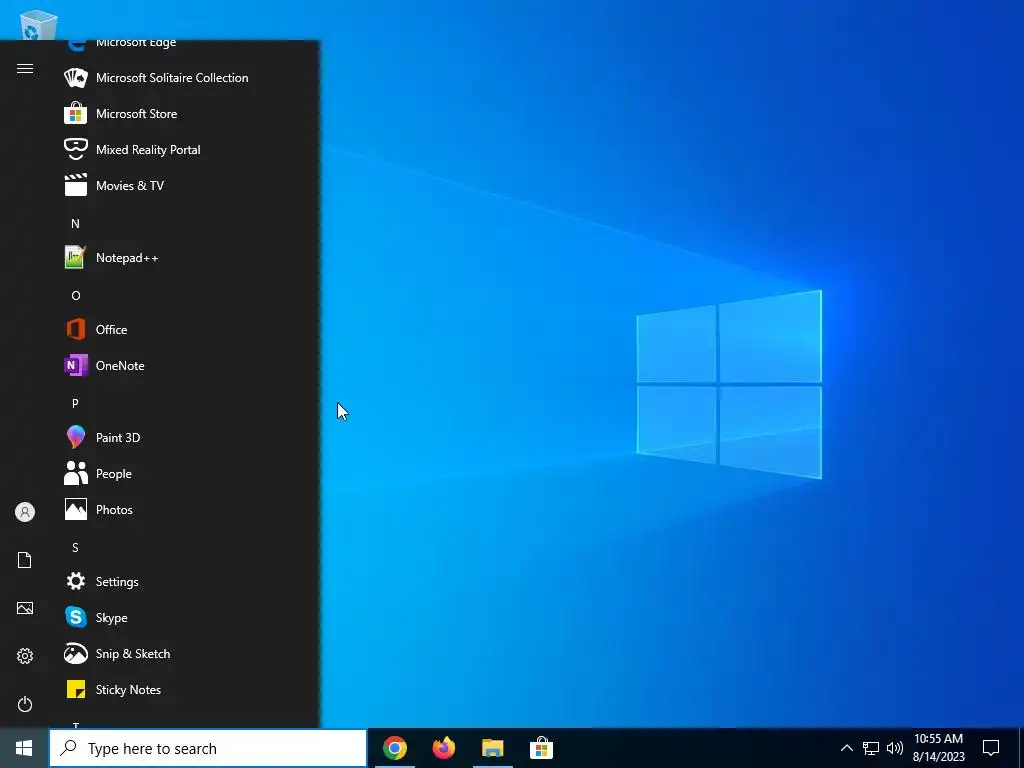Image resolution: width=1024 pixels, height=768 pixels.
Task: Open Microsoft Solitaire Collection from app list
Action: (x=188, y=78)
